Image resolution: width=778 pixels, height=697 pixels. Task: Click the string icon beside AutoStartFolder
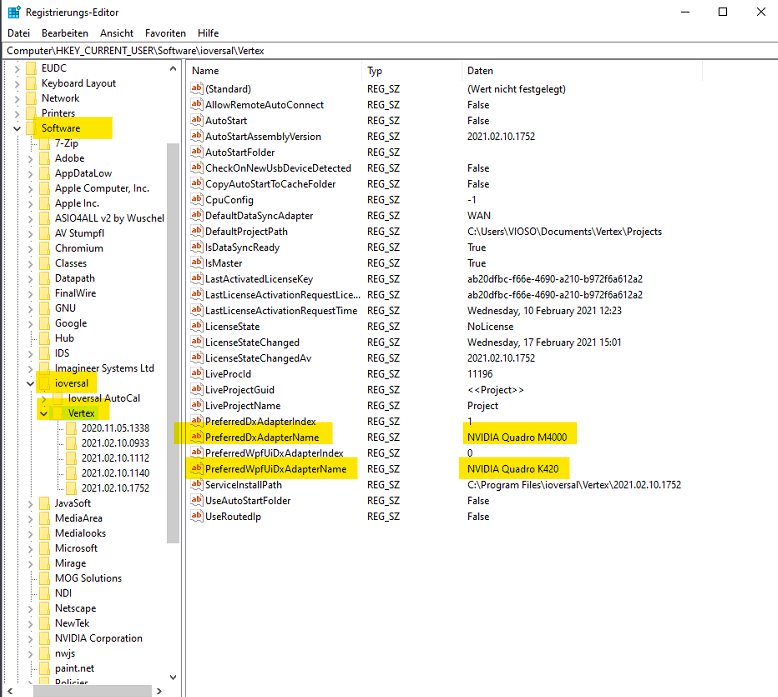pyautogui.click(x=196, y=152)
